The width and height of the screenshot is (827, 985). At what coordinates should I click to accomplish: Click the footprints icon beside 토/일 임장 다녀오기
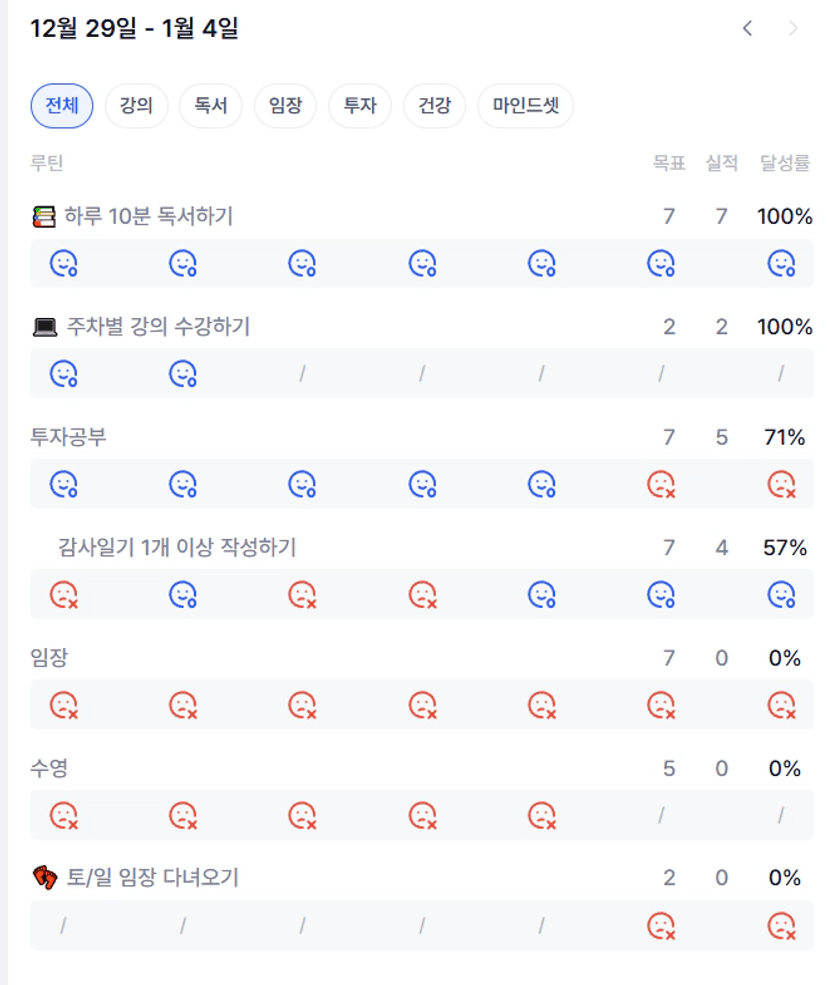pos(45,878)
